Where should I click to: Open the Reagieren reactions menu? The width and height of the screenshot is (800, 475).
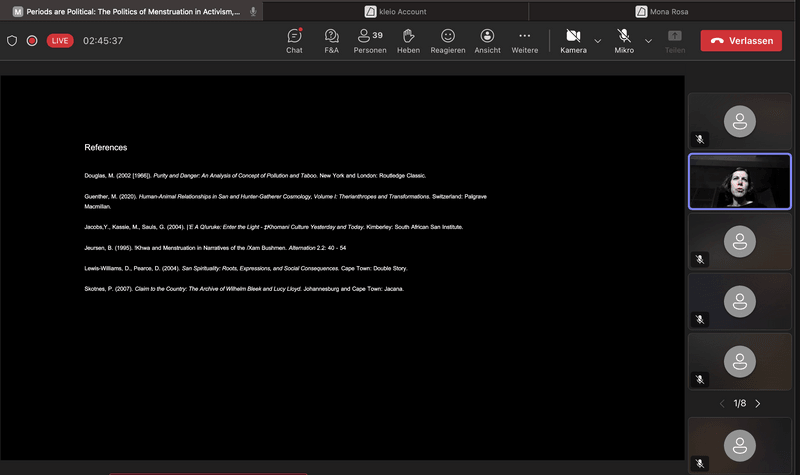tap(447, 40)
